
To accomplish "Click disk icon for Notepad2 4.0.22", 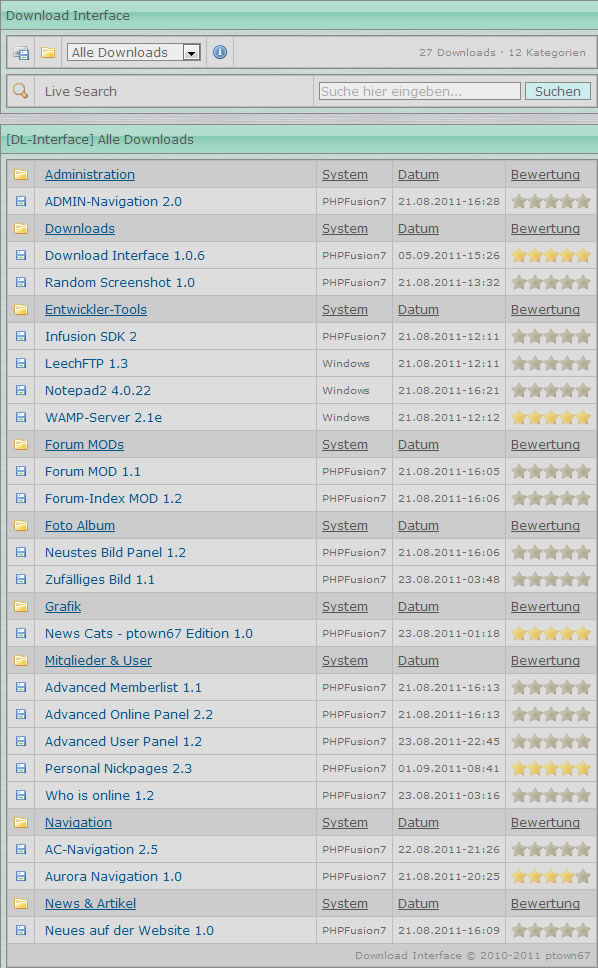I will click(x=21, y=390).
